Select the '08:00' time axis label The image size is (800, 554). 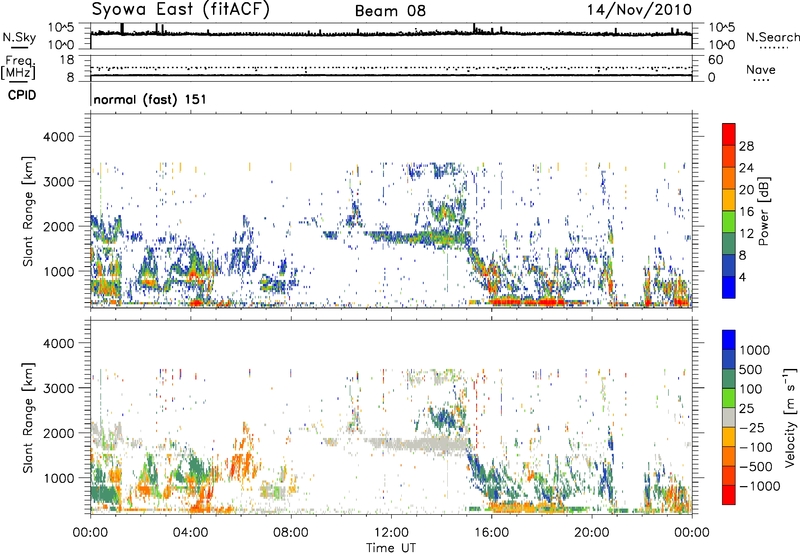(291, 533)
